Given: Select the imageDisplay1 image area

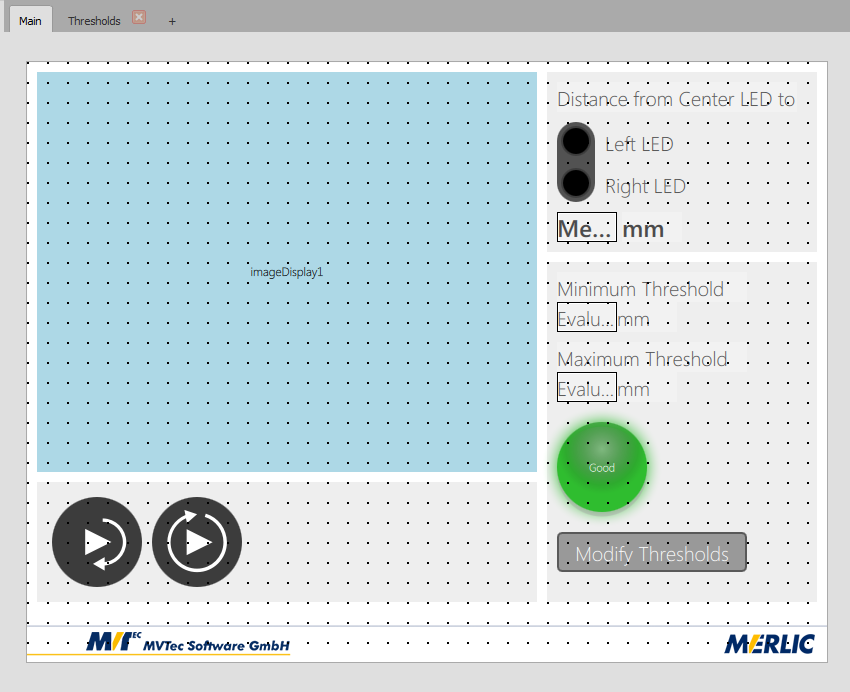Looking at the screenshot, I should (287, 271).
